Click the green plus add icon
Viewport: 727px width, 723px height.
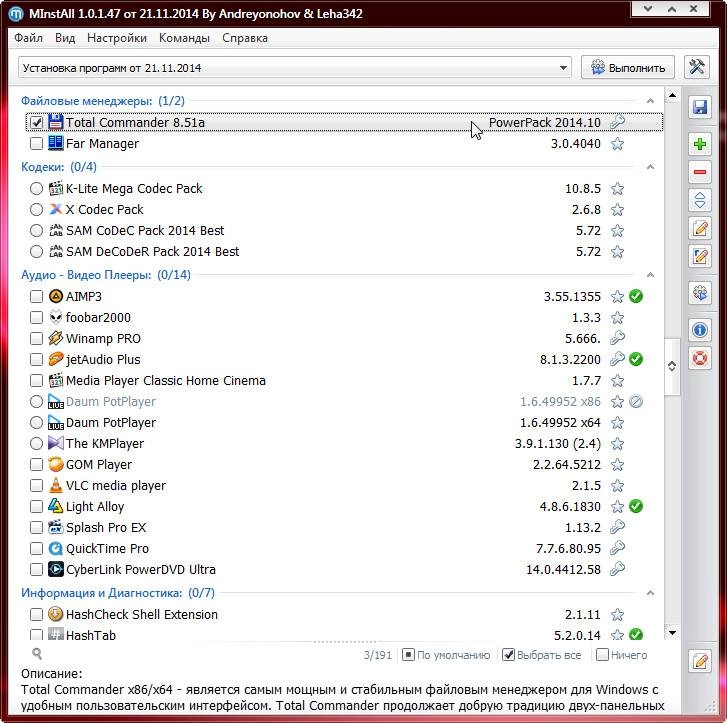700,144
